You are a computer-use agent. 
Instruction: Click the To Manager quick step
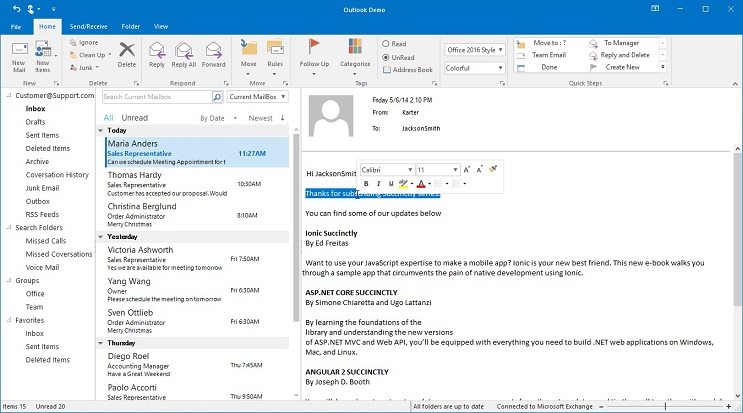(x=621, y=43)
